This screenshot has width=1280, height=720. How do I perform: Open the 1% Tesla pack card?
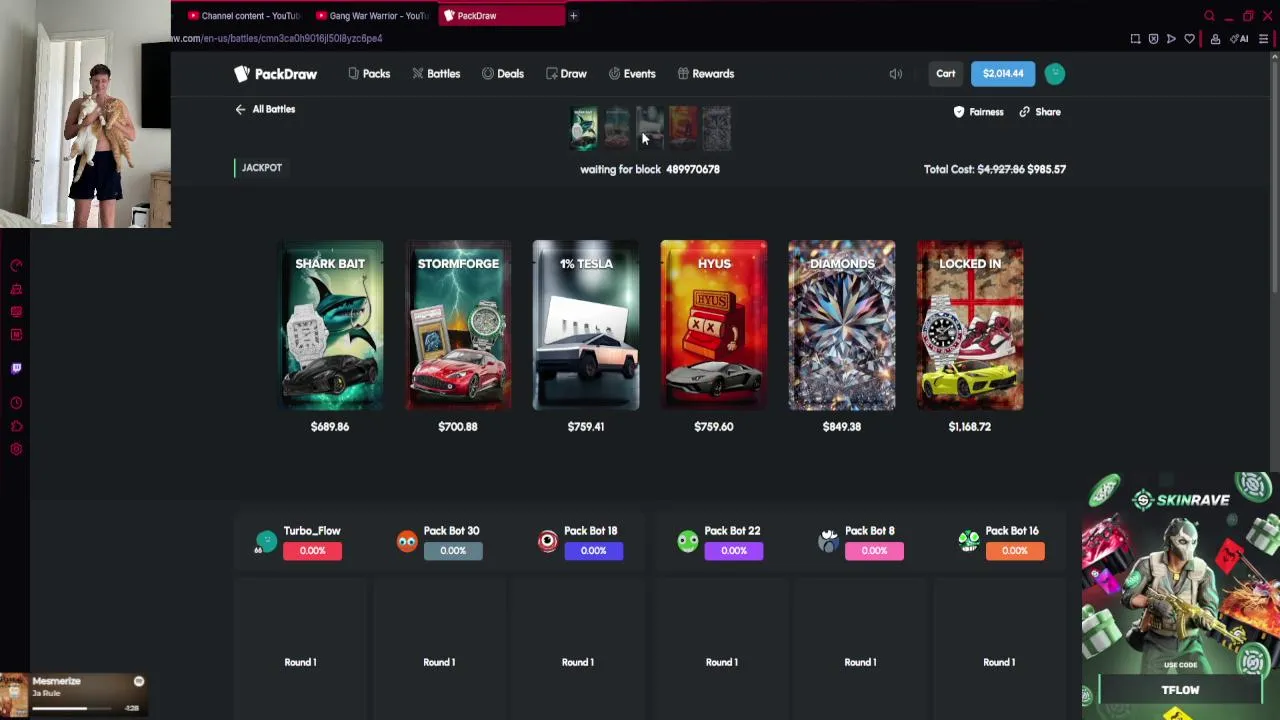[x=586, y=325]
